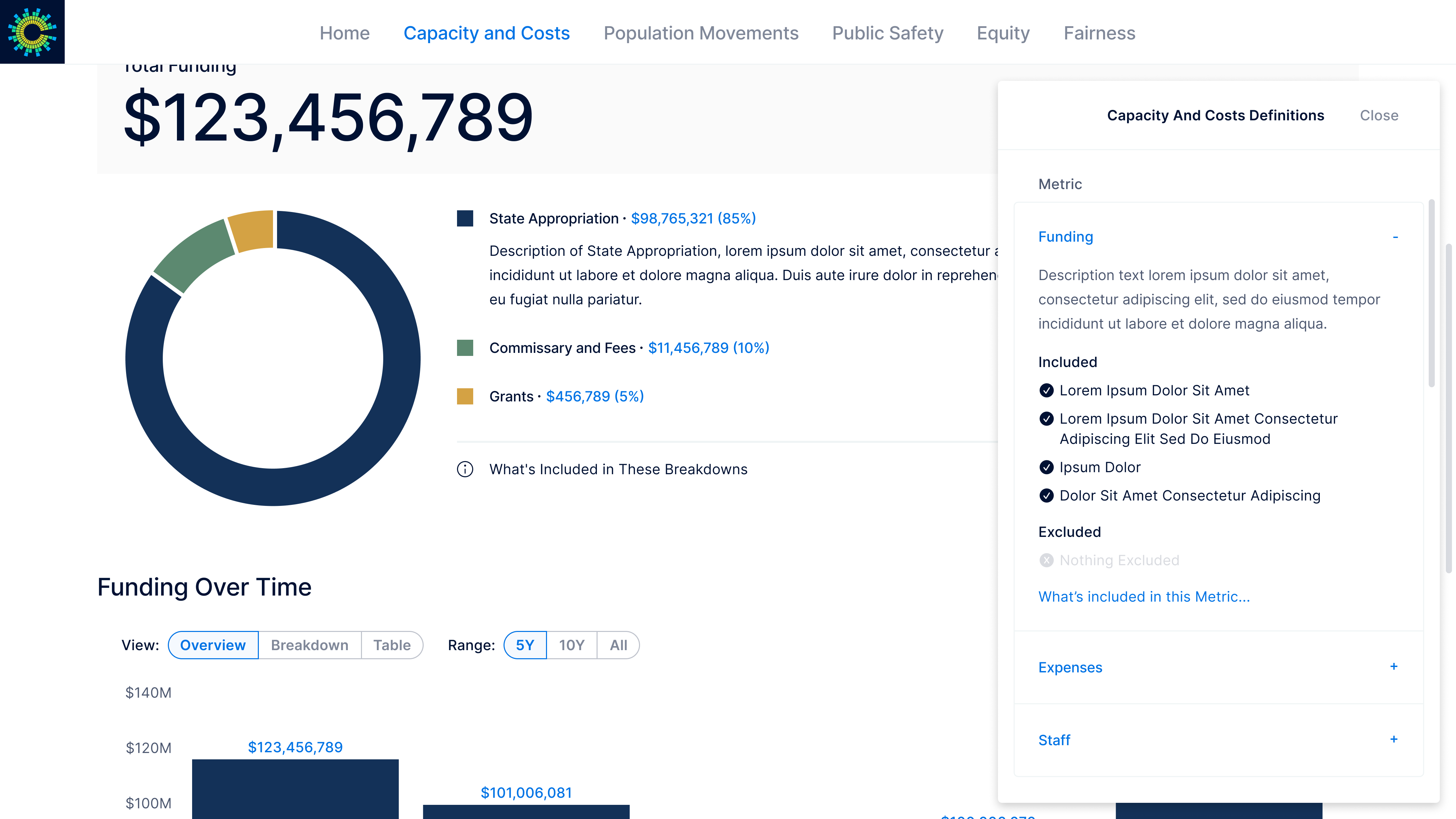Collapse the Funding section with minus
The width and height of the screenshot is (1456, 819).
pyautogui.click(x=1395, y=237)
